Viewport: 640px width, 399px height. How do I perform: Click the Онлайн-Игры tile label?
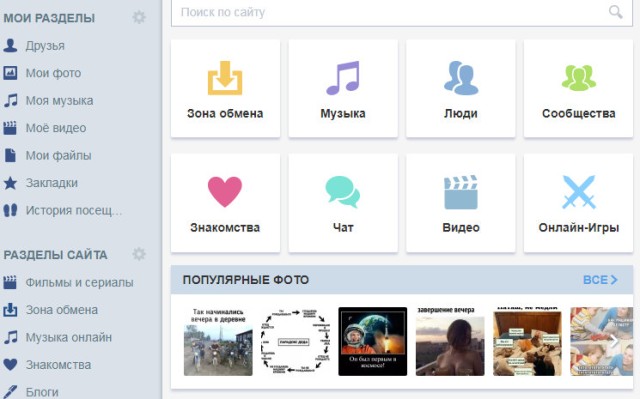point(579,228)
